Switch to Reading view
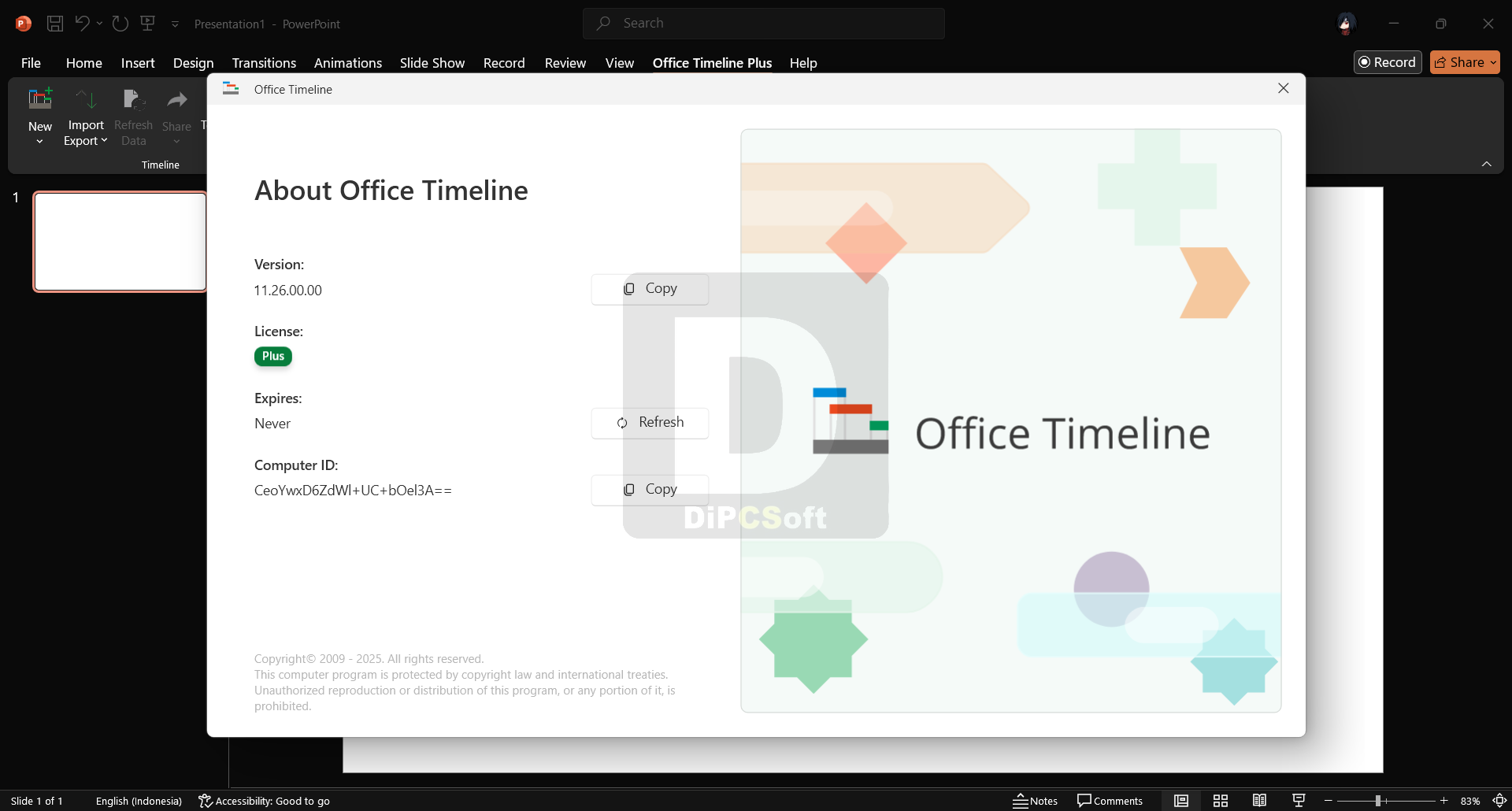Image resolution: width=1512 pixels, height=811 pixels. (x=1259, y=801)
